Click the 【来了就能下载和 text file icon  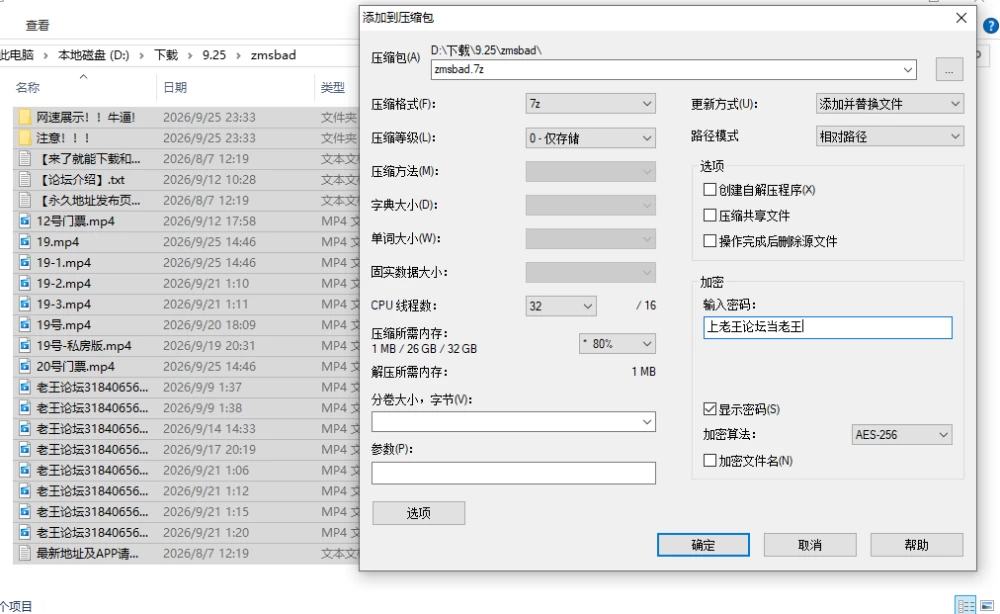tap(25, 159)
